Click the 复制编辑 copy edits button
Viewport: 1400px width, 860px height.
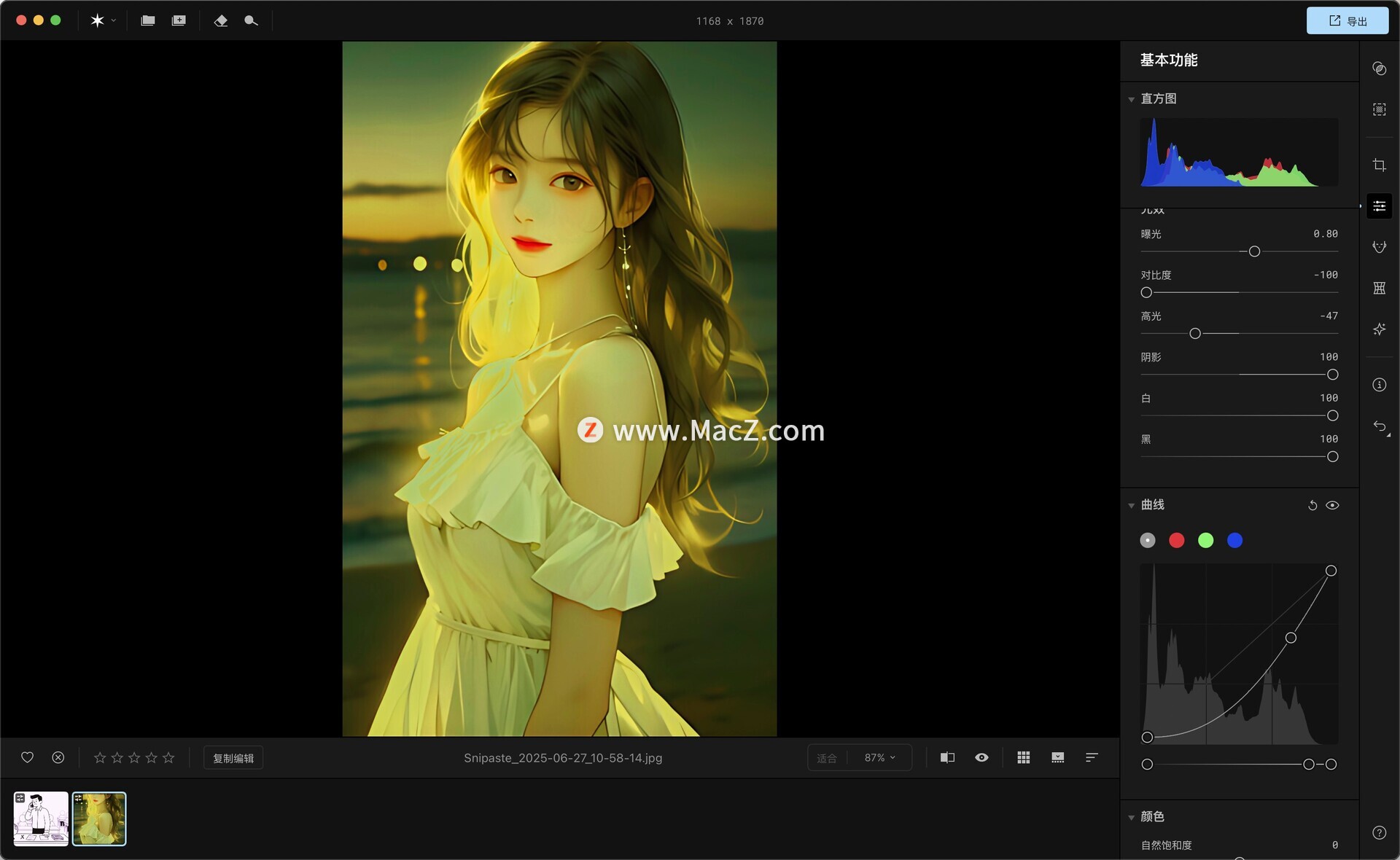pyautogui.click(x=233, y=758)
